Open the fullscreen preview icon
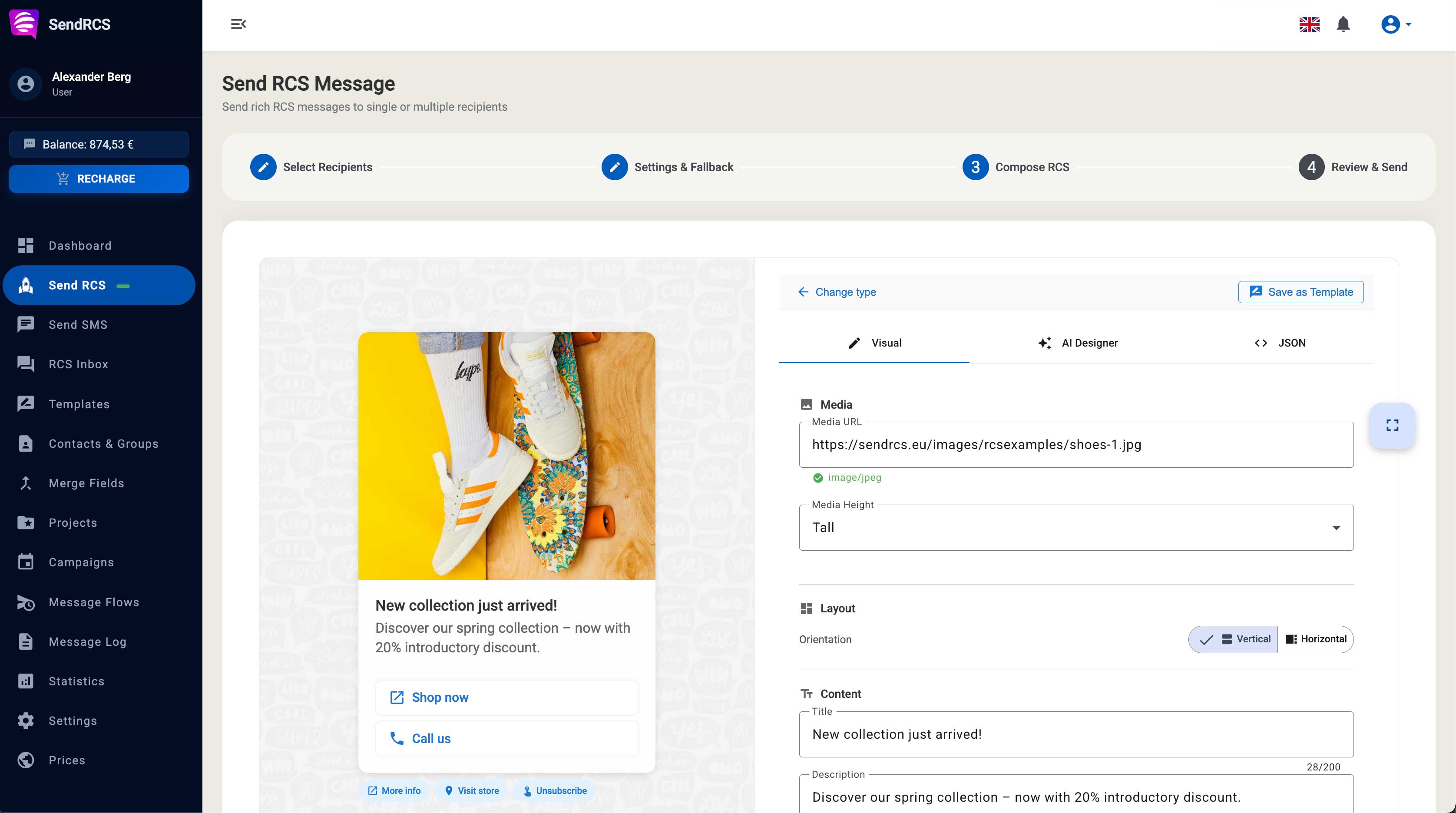 click(x=1392, y=426)
